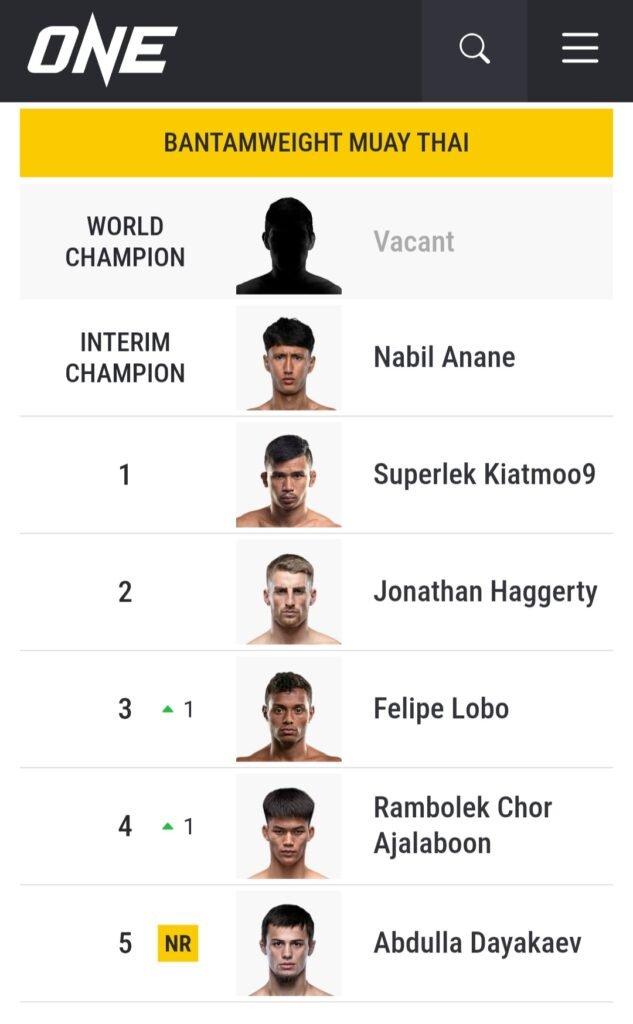Click the ONE Championship logo
Viewport: 633px width, 1024px height.
point(103,50)
